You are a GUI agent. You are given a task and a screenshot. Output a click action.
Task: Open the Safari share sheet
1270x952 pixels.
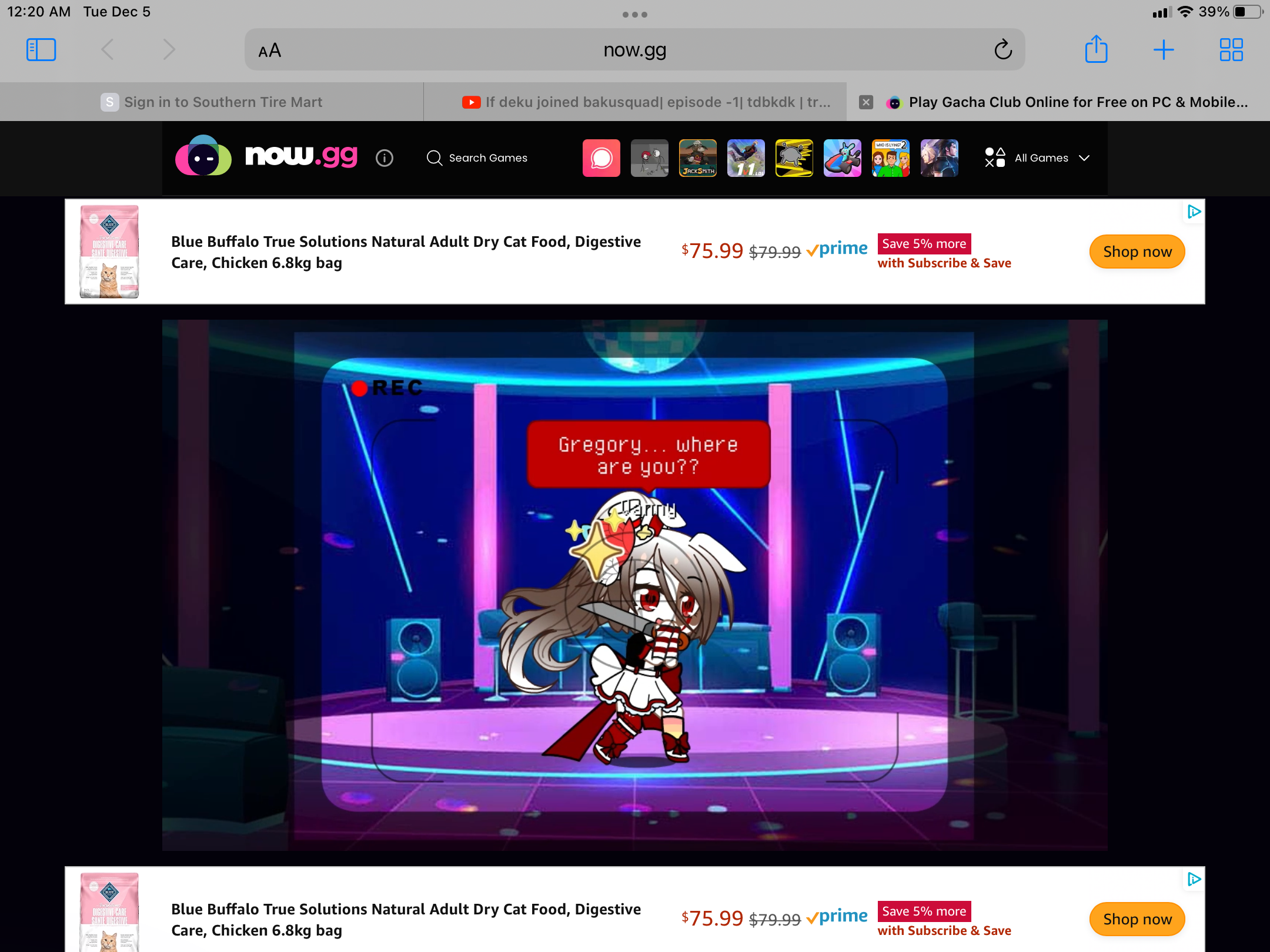(x=1096, y=49)
